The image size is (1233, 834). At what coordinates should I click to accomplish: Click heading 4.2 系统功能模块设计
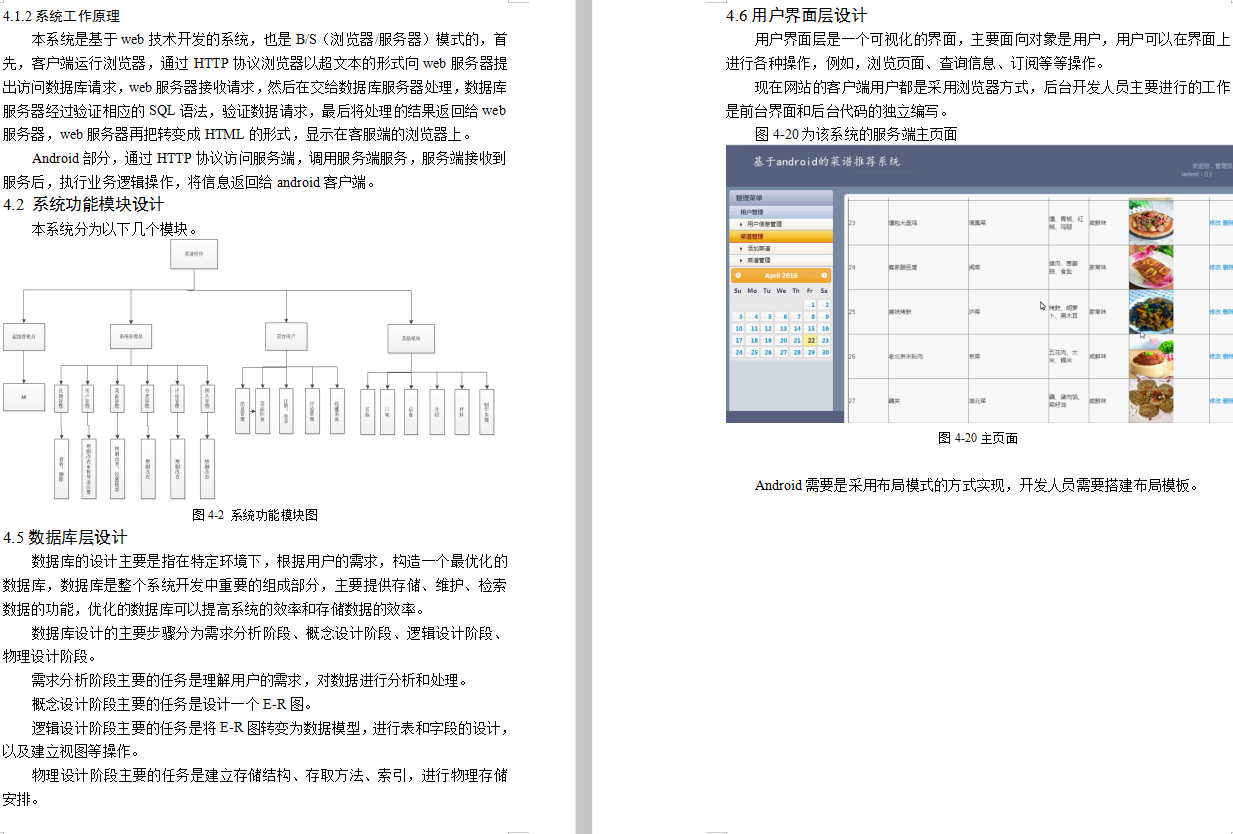(83, 205)
